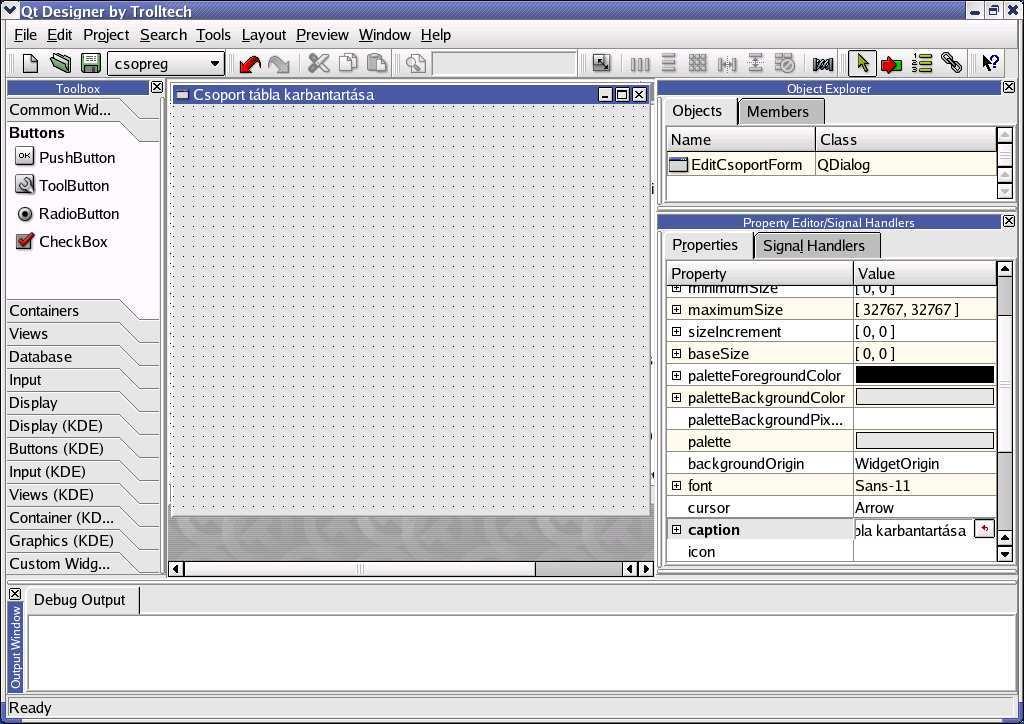Pick ToolButton from the Toolbox
This screenshot has width=1024, height=724.
[62, 185]
